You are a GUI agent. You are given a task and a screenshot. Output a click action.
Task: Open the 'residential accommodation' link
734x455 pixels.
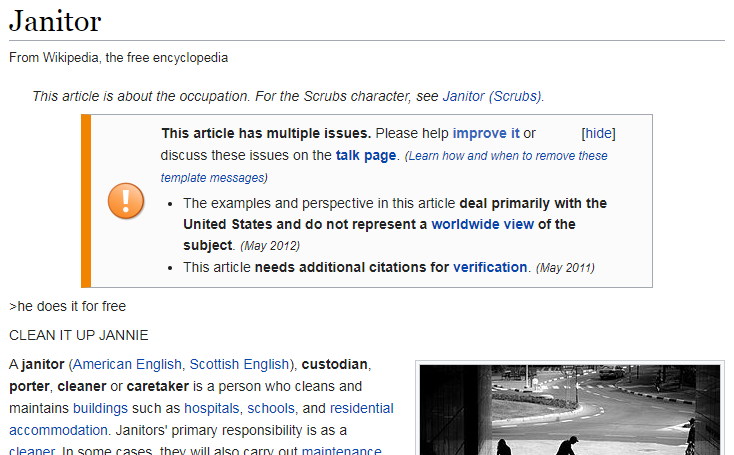click(361, 408)
